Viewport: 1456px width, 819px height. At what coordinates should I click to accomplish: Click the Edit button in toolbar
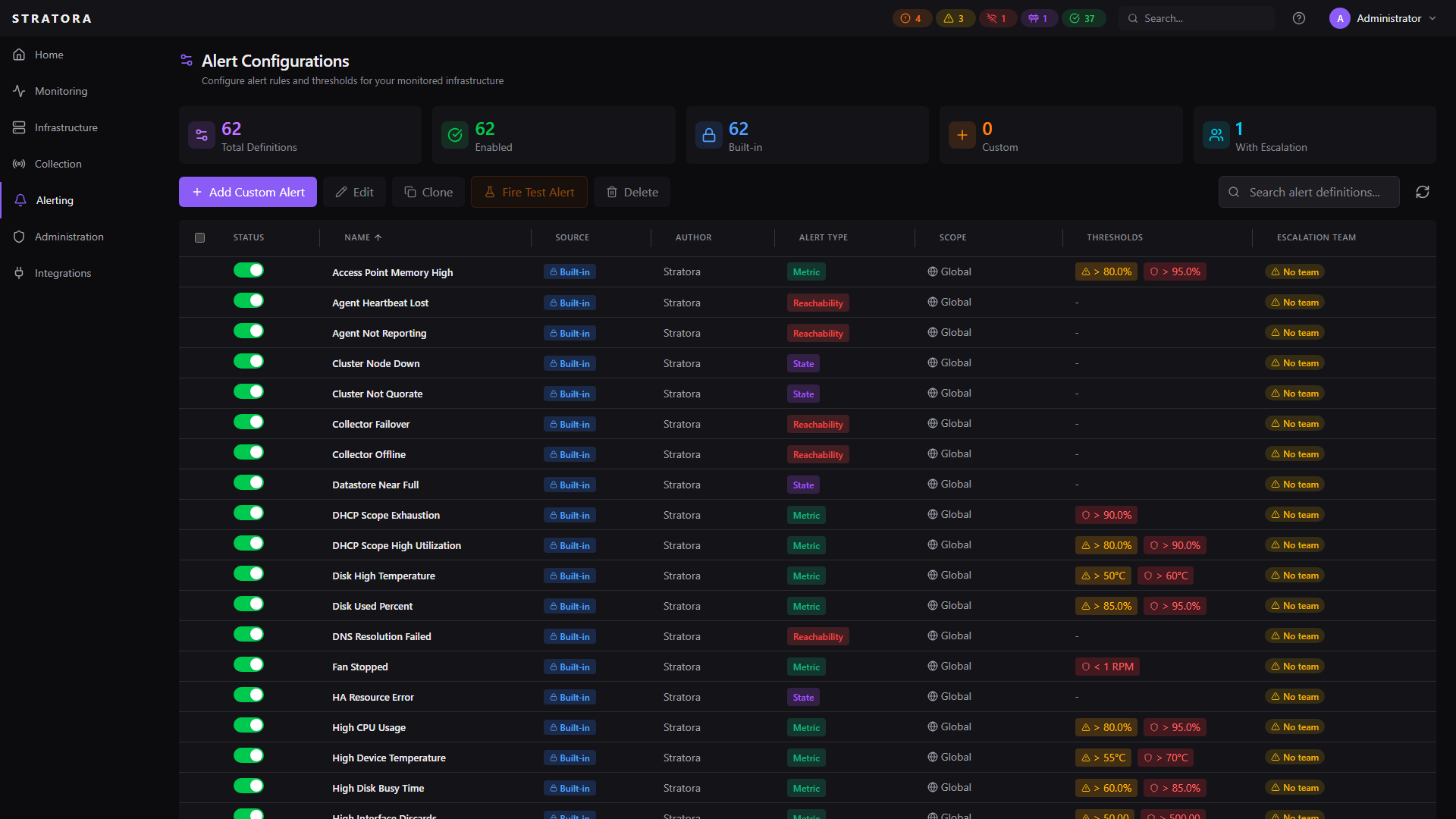click(354, 192)
